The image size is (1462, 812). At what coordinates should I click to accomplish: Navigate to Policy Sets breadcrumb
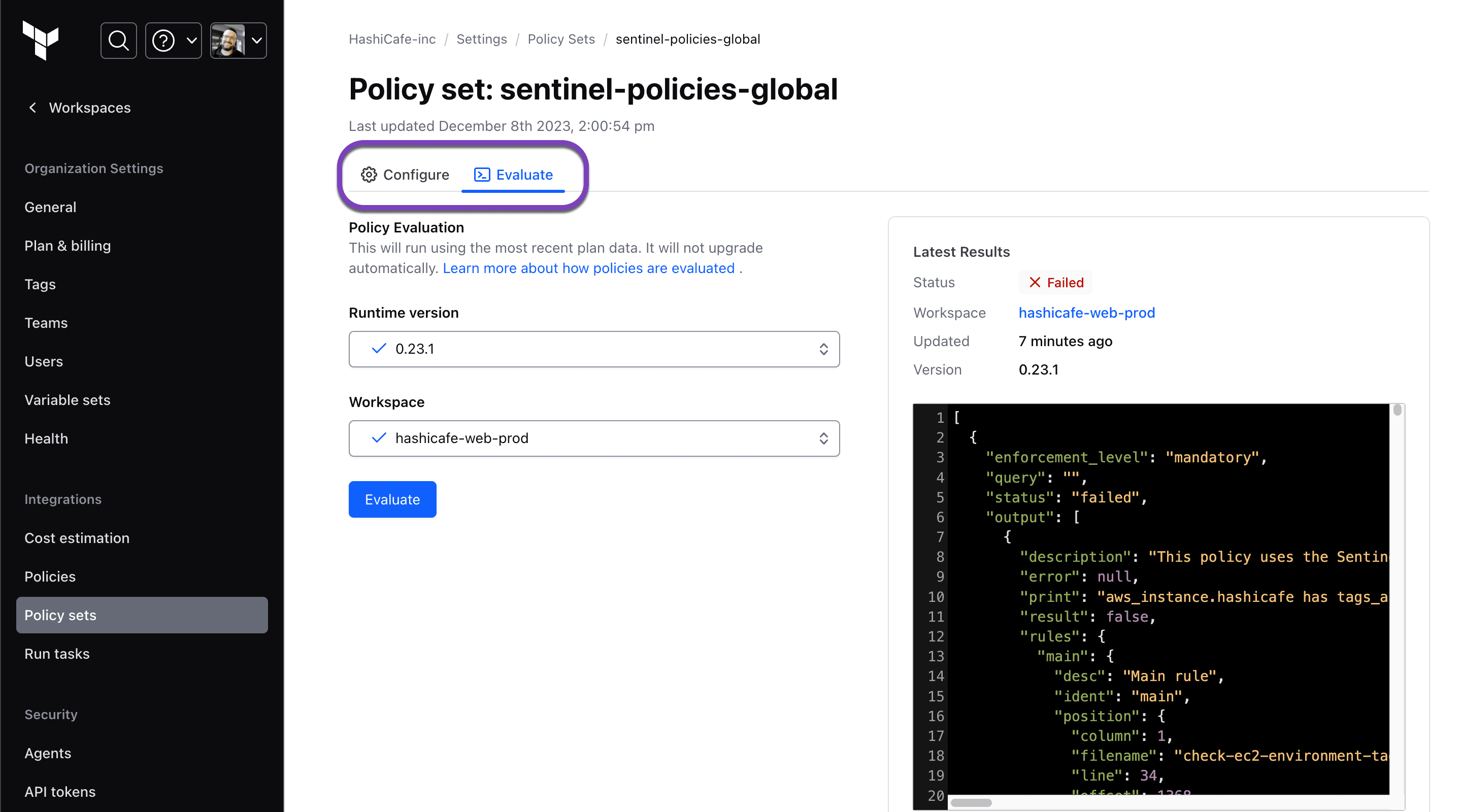click(561, 39)
